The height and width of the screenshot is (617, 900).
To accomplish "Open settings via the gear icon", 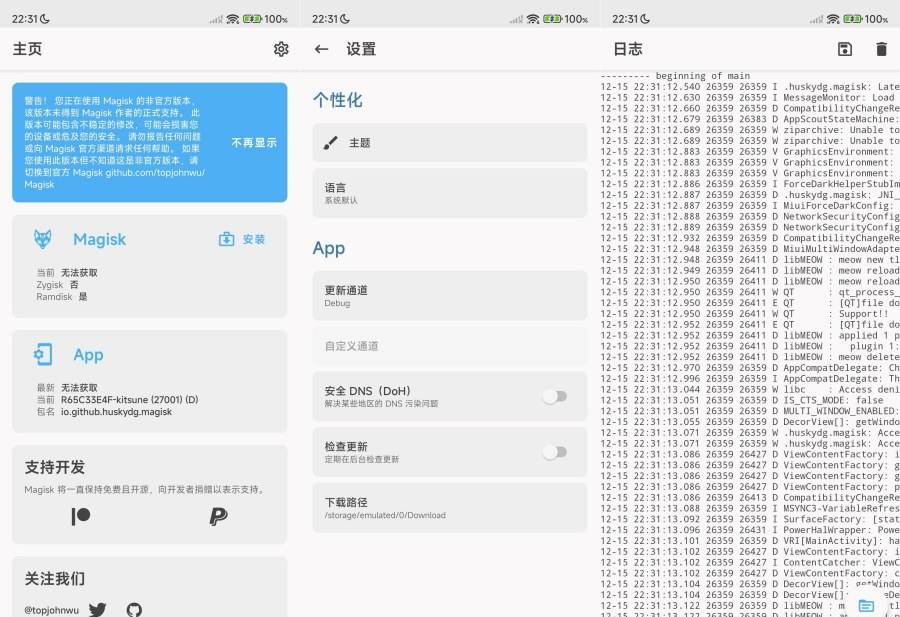I will (x=280, y=49).
